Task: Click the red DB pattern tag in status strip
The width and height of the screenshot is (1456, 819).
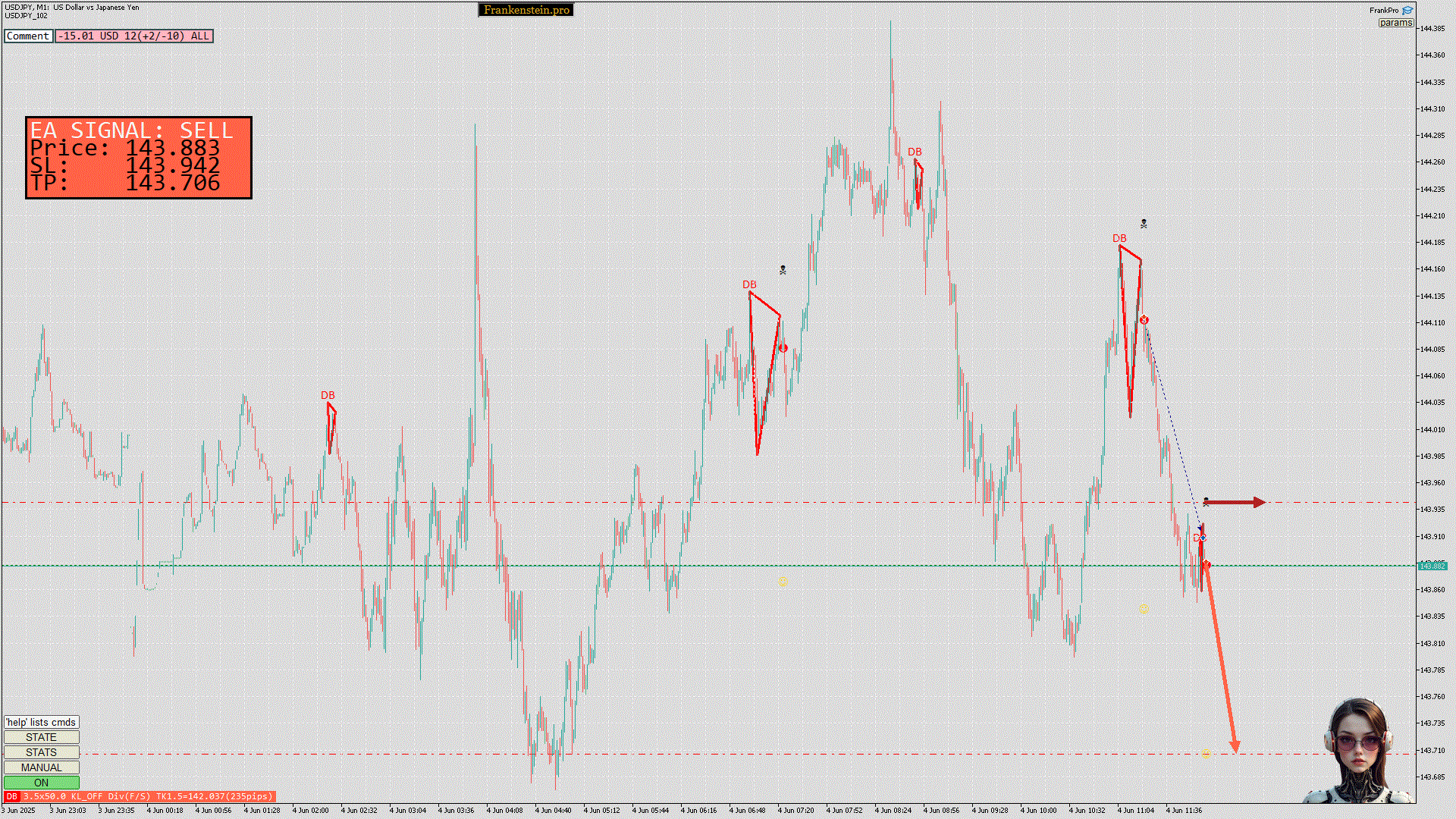Action: pos(11,796)
